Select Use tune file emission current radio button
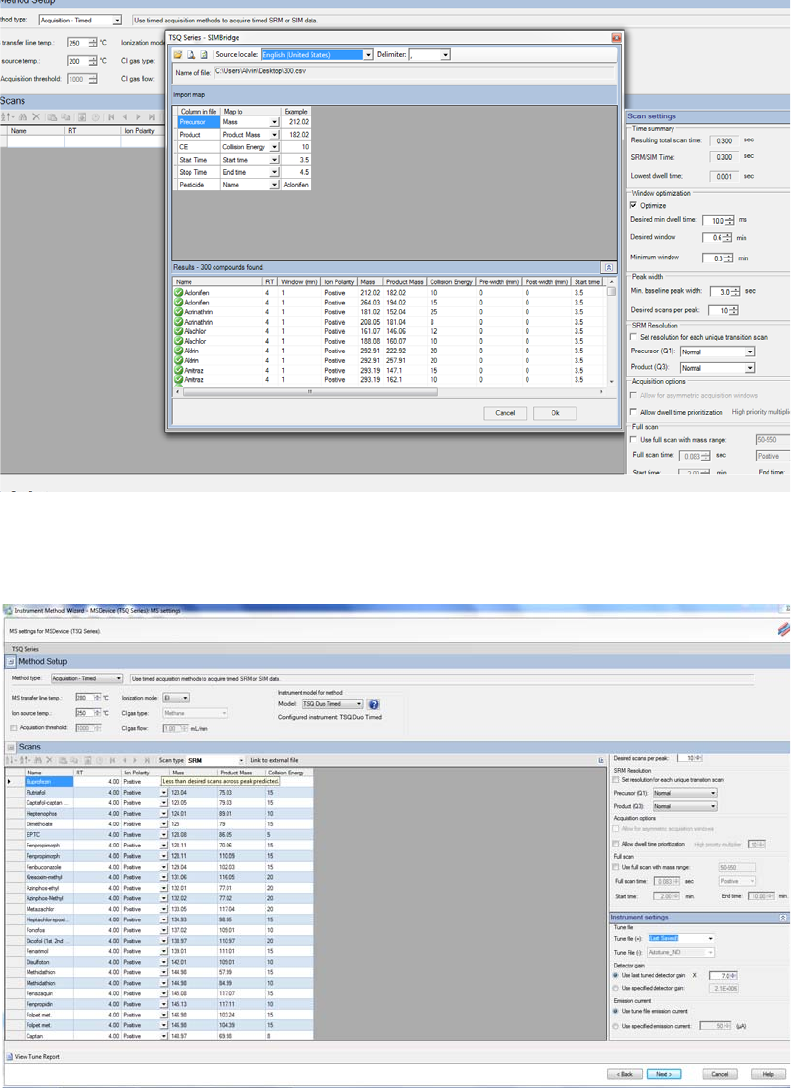The image size is (791, 1088). click(617, 1012)
